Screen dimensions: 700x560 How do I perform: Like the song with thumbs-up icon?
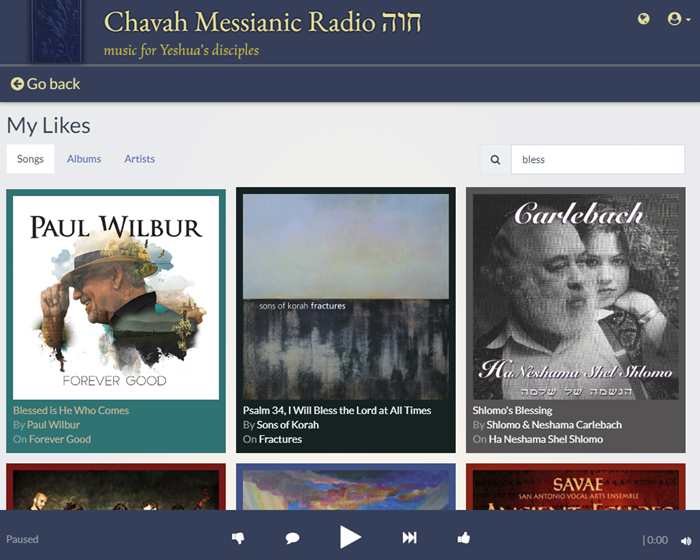click(464, 537)
